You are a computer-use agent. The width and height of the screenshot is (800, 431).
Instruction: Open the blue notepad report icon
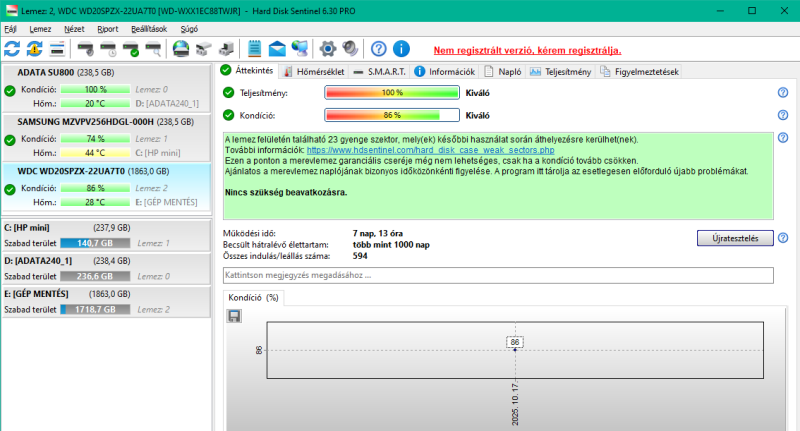pos(254,49)
